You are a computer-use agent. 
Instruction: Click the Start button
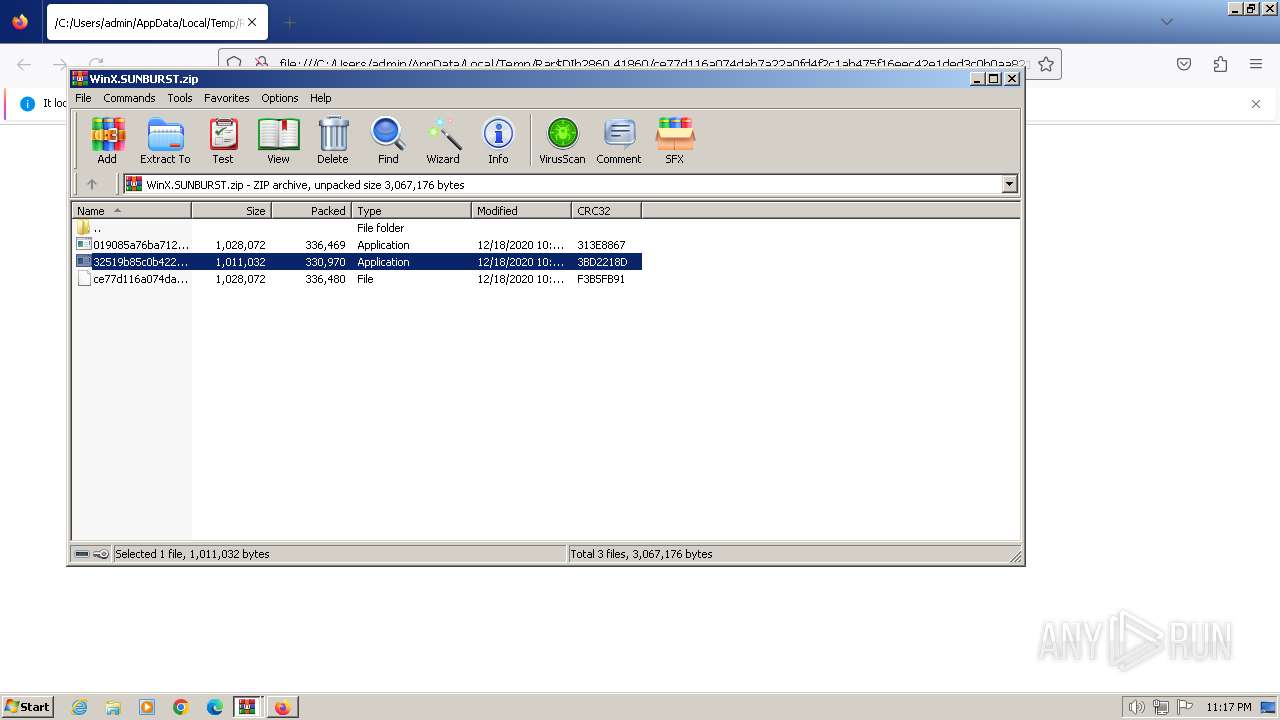click(28, 706)
